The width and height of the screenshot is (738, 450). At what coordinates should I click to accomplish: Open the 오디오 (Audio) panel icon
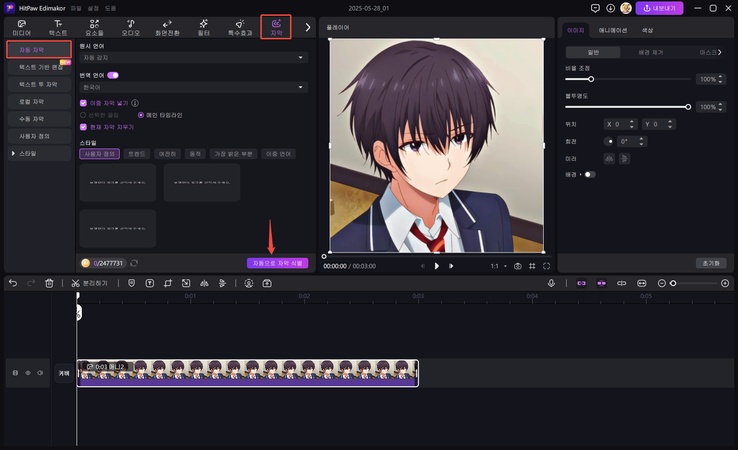(x=130, y=26)
